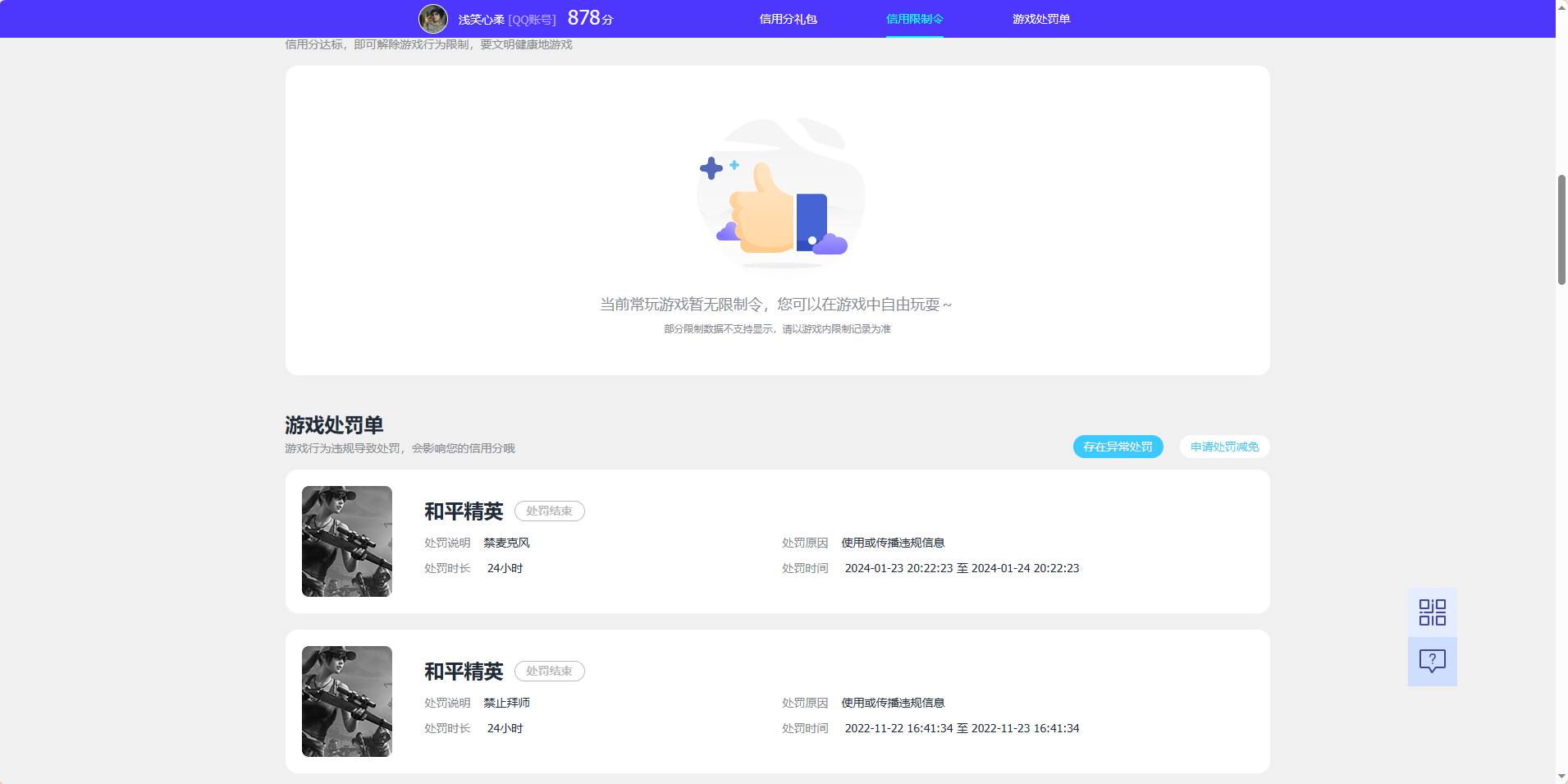Click the page vertical scrollbar thumb

coord(1561,230)
